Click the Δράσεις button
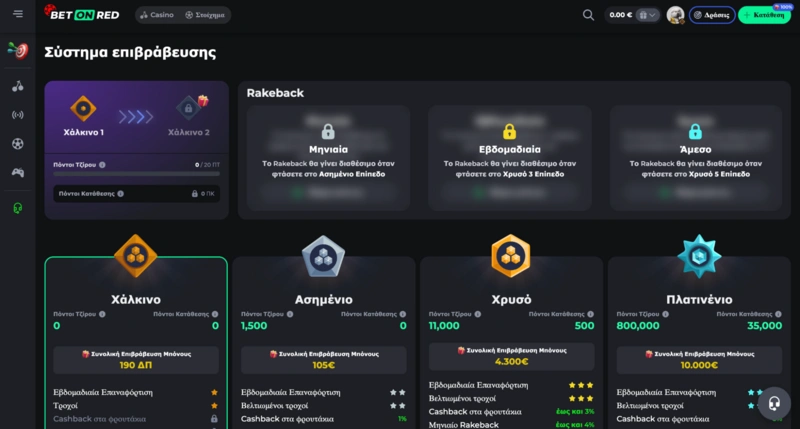 point(712,15)
